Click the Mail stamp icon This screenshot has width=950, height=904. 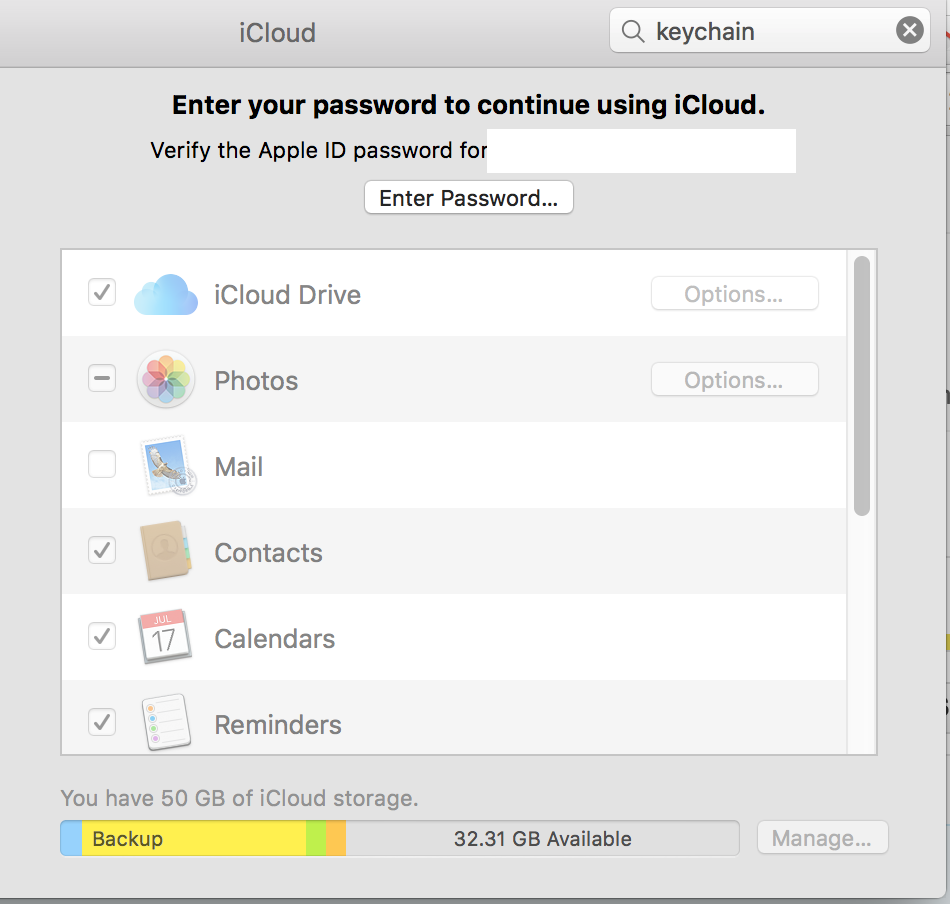pyautogui.click(x=166, y=466)
